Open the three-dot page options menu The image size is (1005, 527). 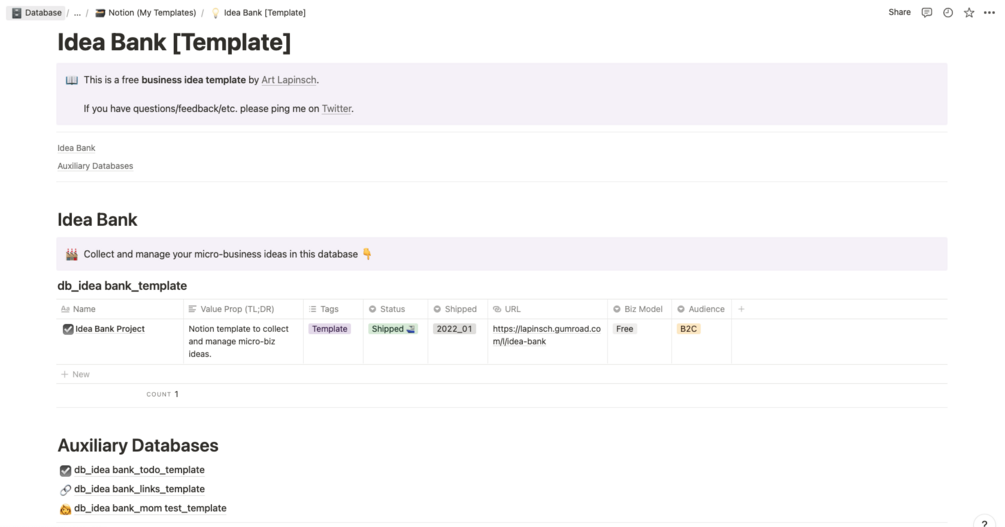(x=989, y=13)
